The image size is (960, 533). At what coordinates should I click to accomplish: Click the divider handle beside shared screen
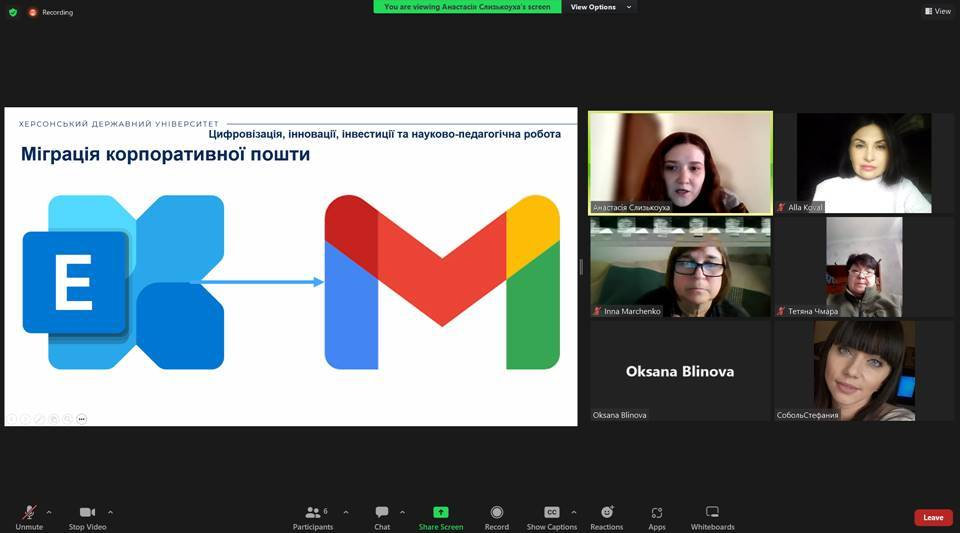point(581,267)
